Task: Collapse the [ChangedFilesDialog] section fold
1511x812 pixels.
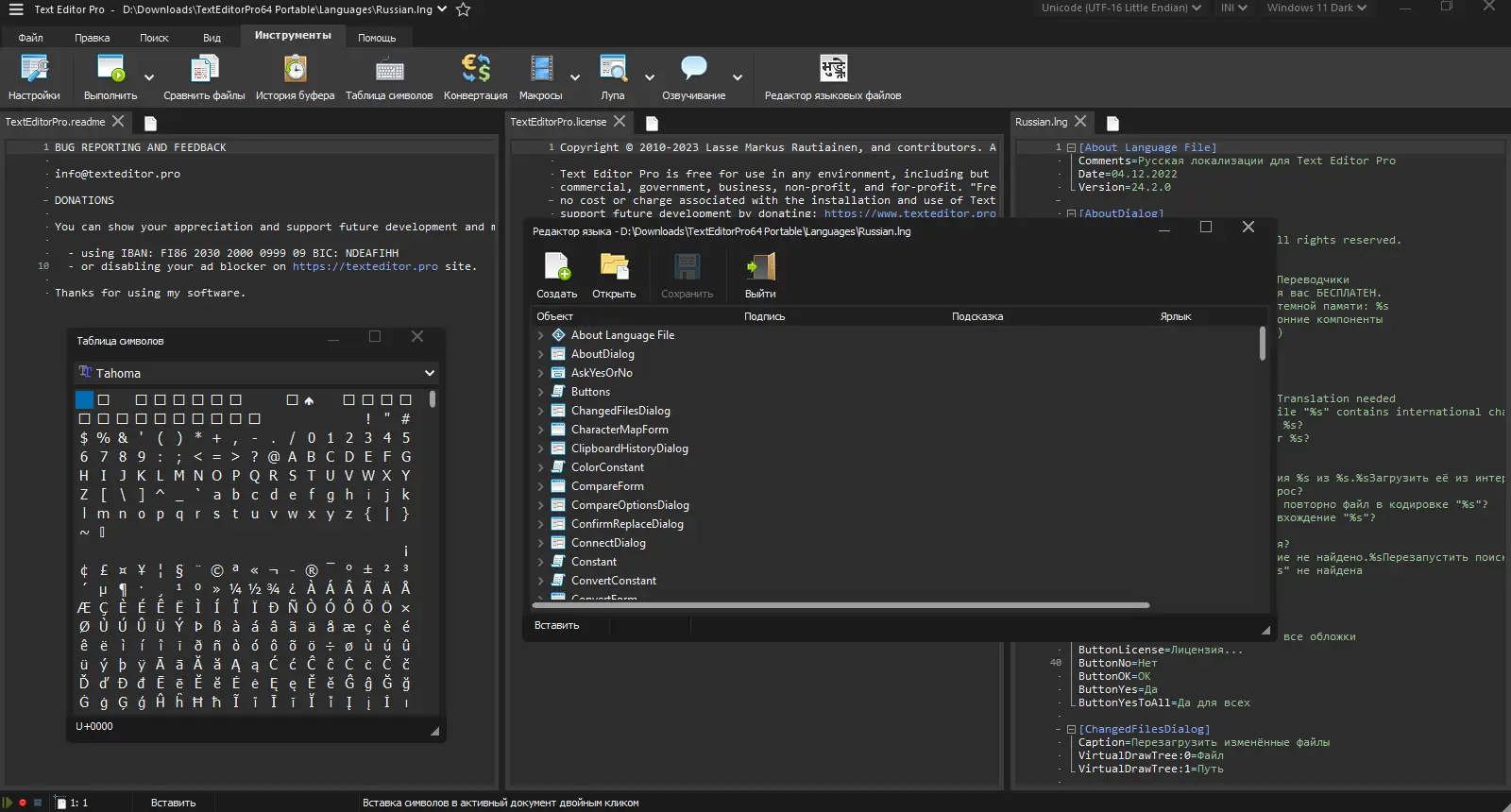Action: tap(1071, 730)
